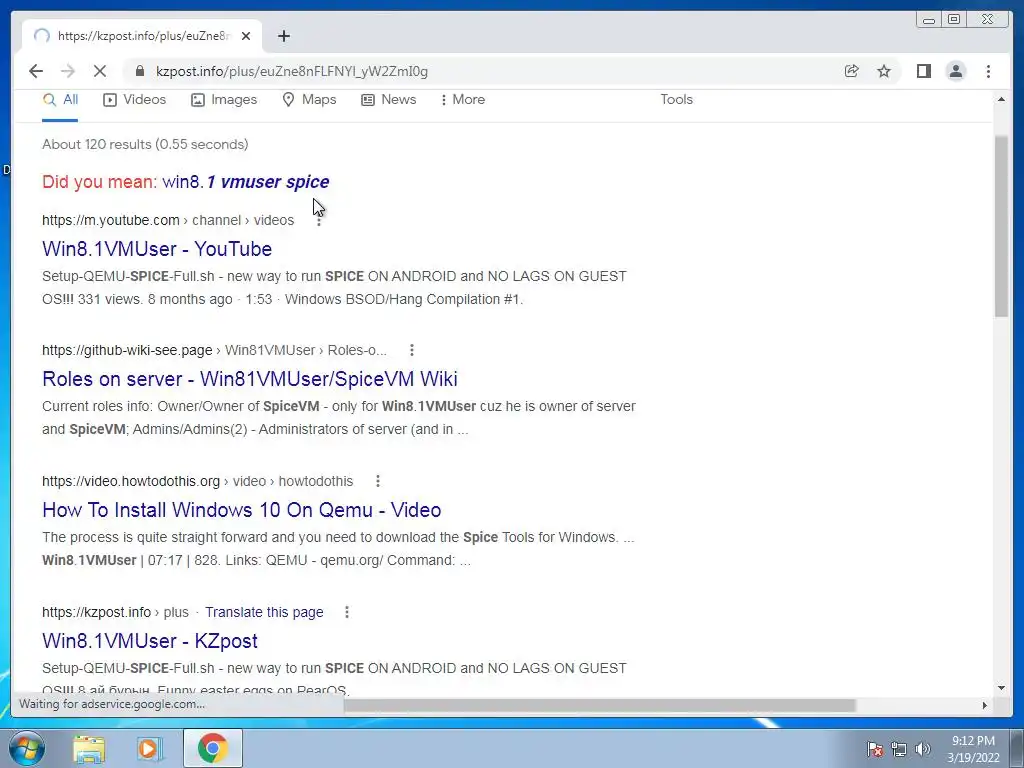Select the All search tab
1024x768 pixels.
60,100
